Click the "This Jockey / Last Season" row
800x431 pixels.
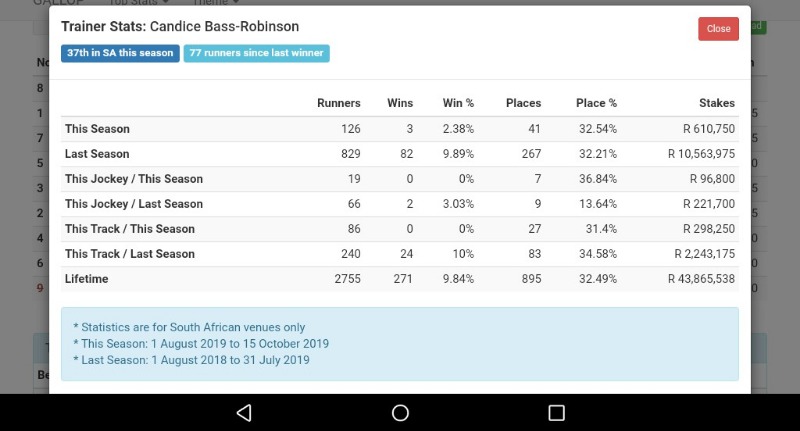click(134, 204)
